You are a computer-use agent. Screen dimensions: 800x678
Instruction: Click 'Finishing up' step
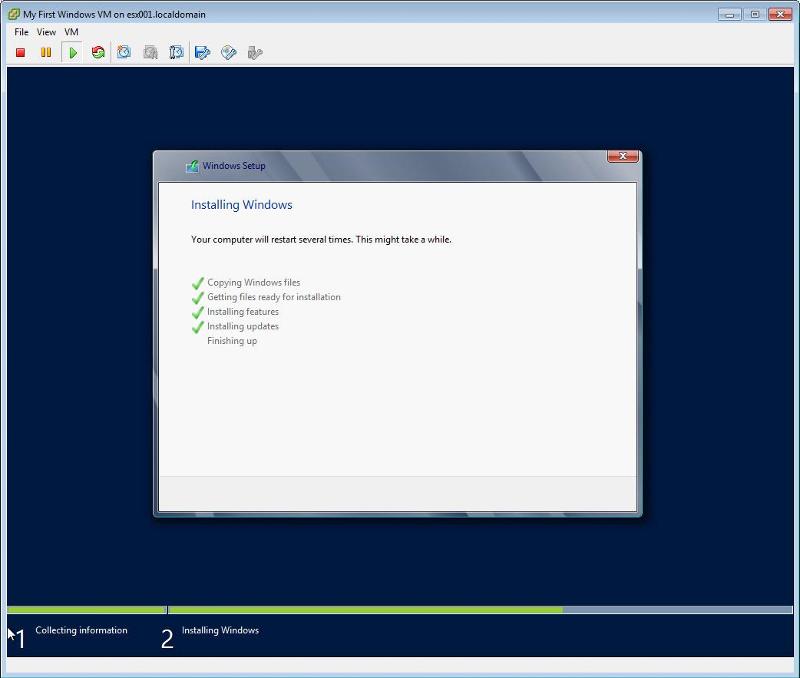[232, 341]
